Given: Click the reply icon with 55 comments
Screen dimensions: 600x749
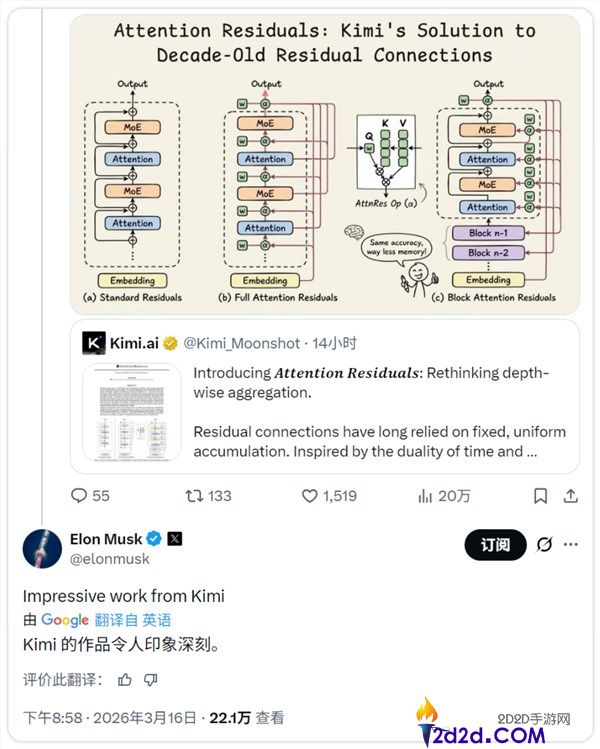Looking at the screenshot, I should click(78, 495).
